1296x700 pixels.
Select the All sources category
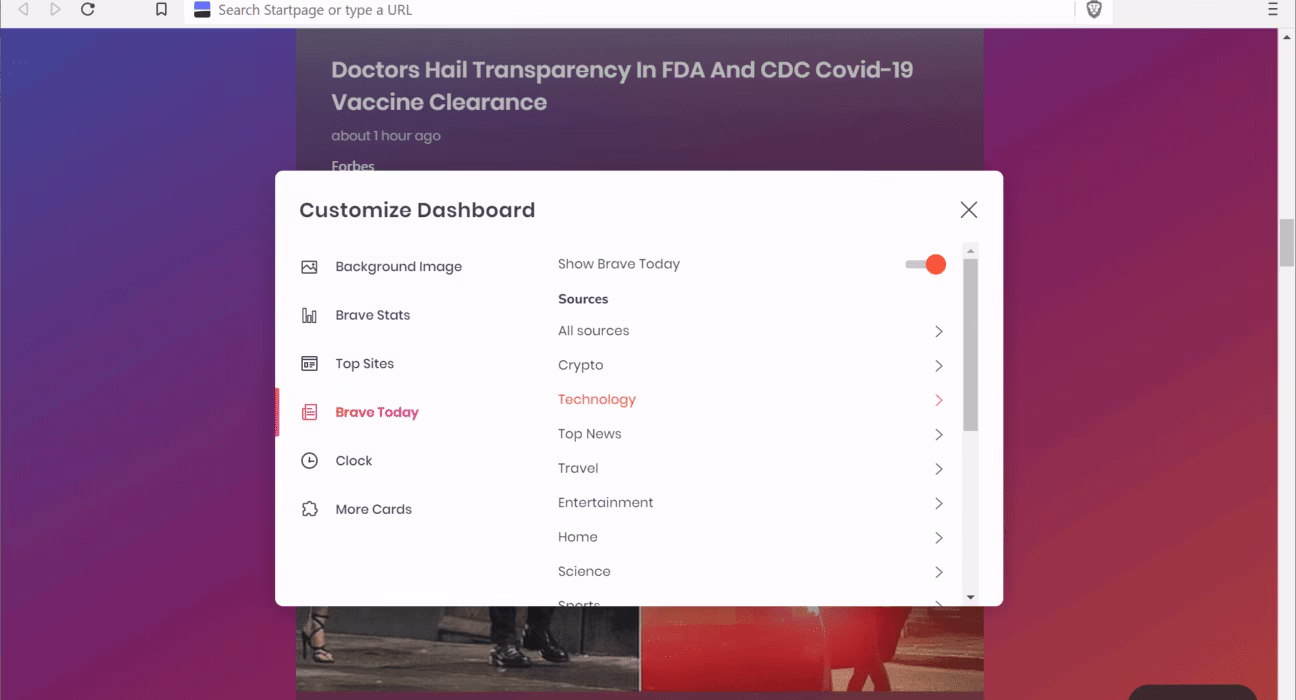pos(594,331)
